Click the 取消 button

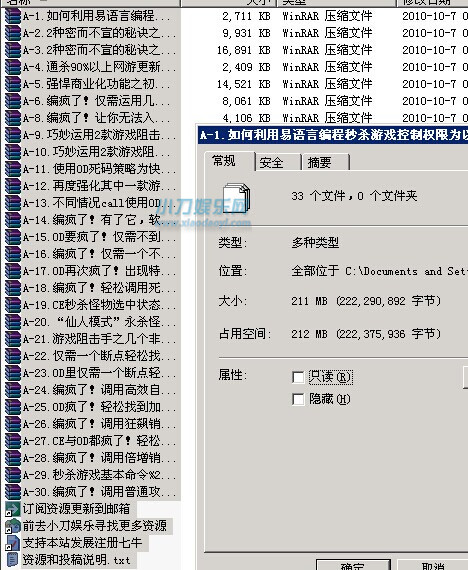433,565
